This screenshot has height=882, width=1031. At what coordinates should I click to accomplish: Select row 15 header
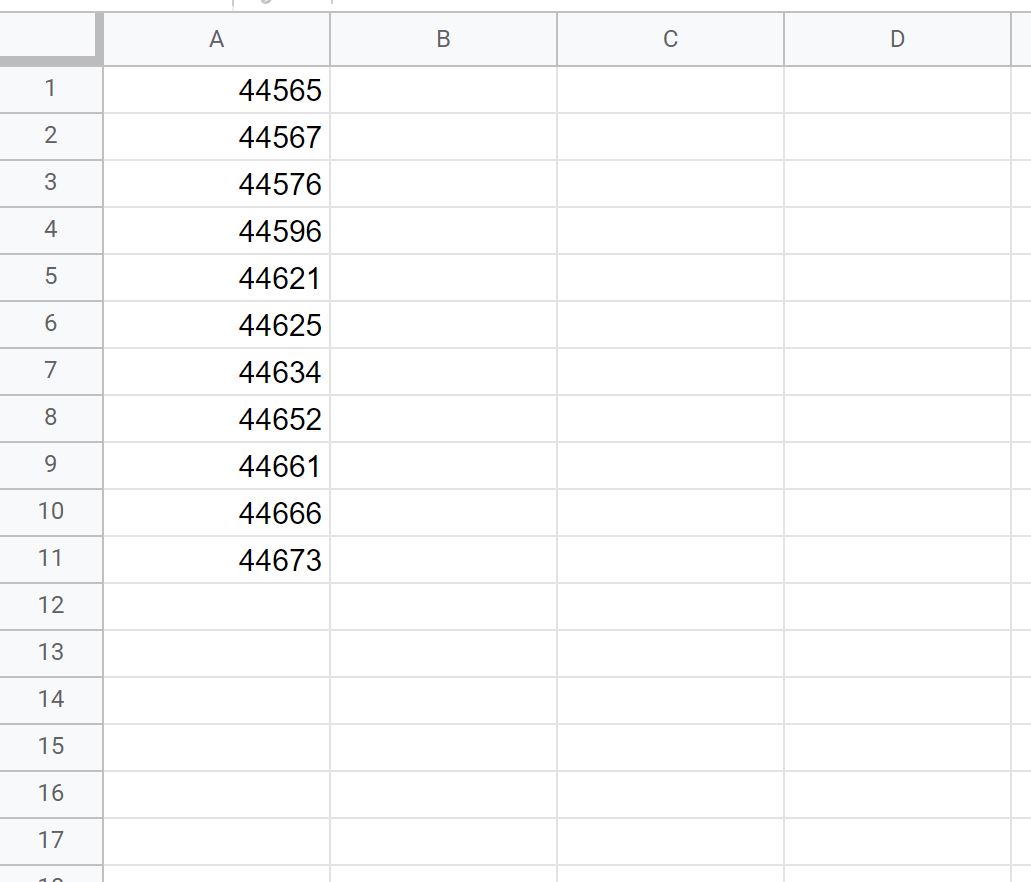tap(51, 748)
